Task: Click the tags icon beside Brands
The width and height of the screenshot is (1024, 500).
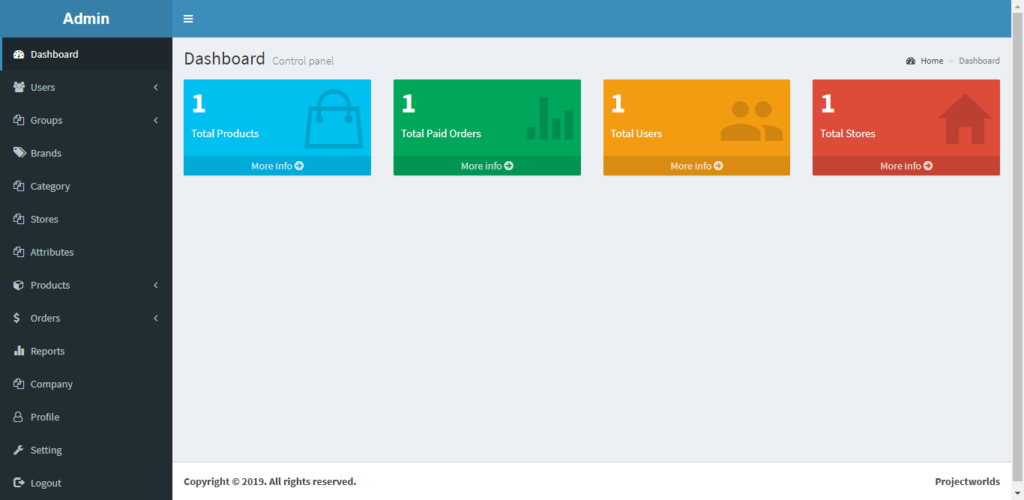Action: coord(19,153)
